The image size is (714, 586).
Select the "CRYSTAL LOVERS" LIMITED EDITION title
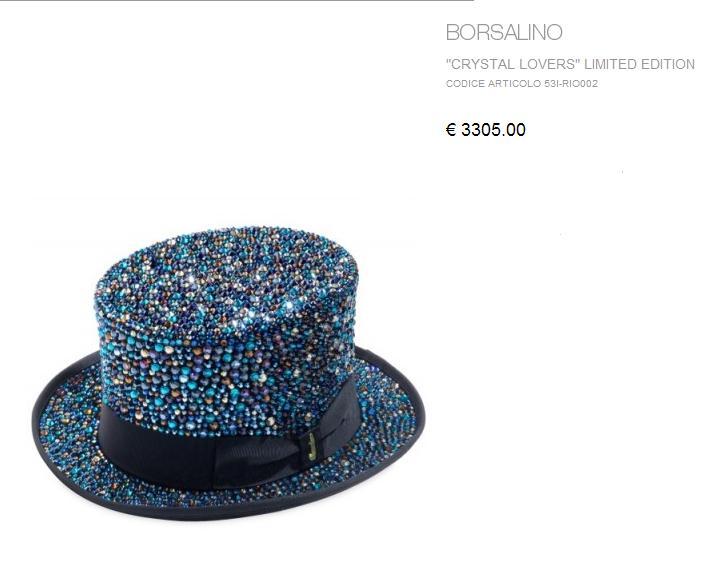(570, 64)
